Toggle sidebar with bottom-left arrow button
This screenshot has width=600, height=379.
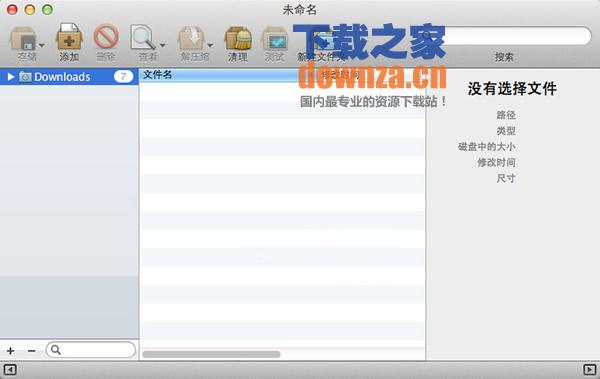[10, 370]
